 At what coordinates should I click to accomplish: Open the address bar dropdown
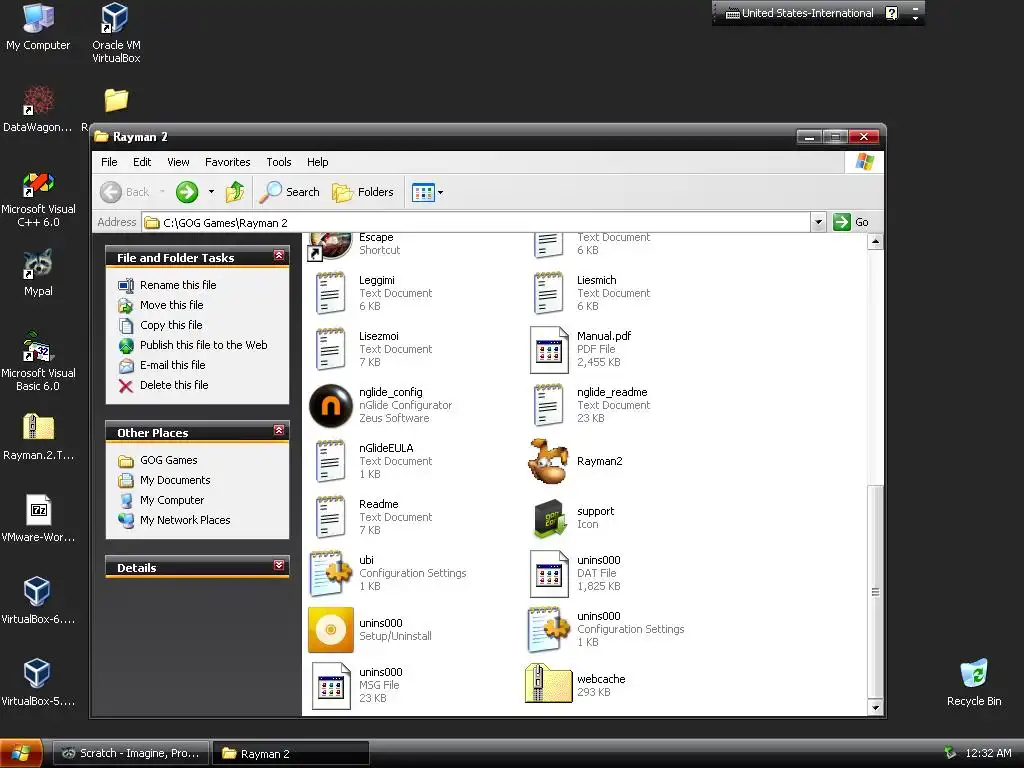click(818, 223)
